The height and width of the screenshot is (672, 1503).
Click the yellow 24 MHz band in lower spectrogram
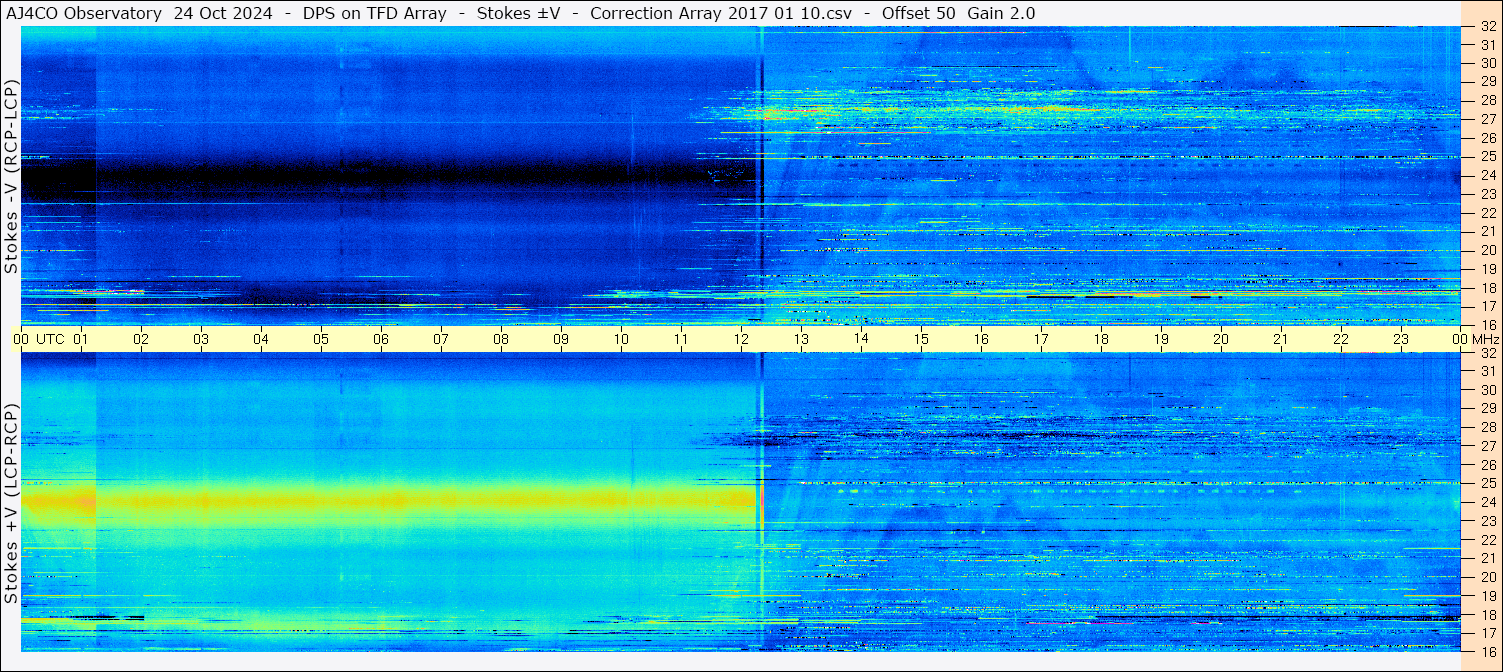coord(390,498)
